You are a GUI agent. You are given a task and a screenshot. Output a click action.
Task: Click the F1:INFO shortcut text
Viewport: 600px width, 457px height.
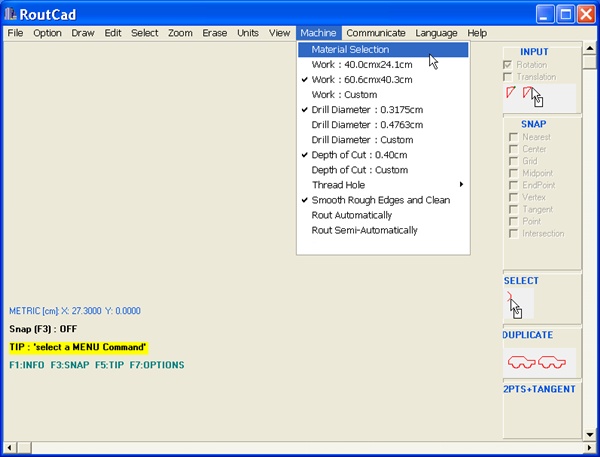[27, 365]
